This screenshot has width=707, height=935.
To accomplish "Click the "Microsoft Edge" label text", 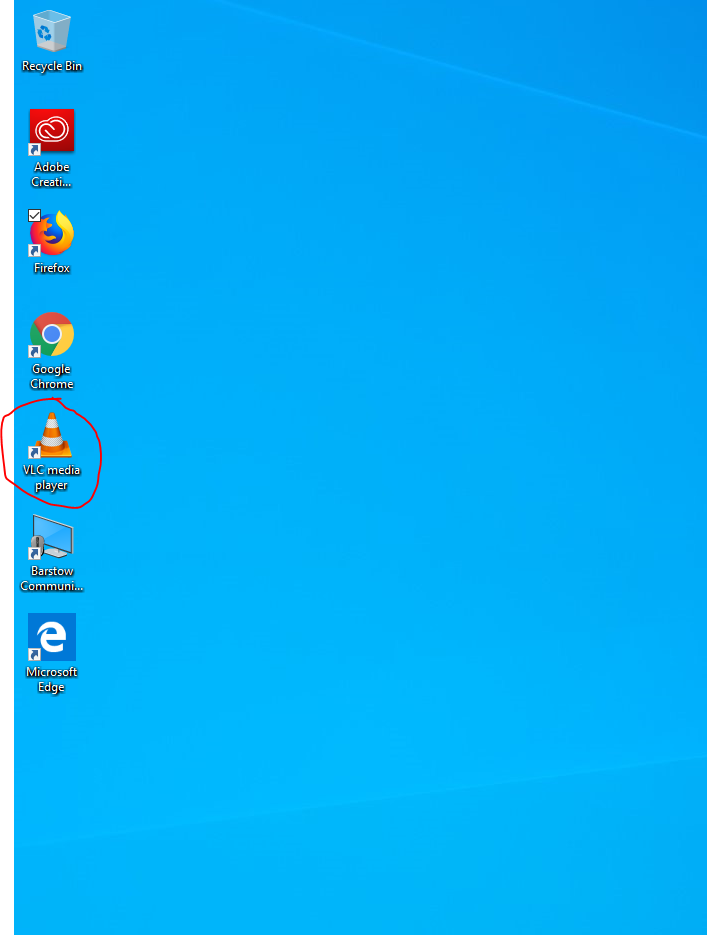I will [x=51, y=680].
